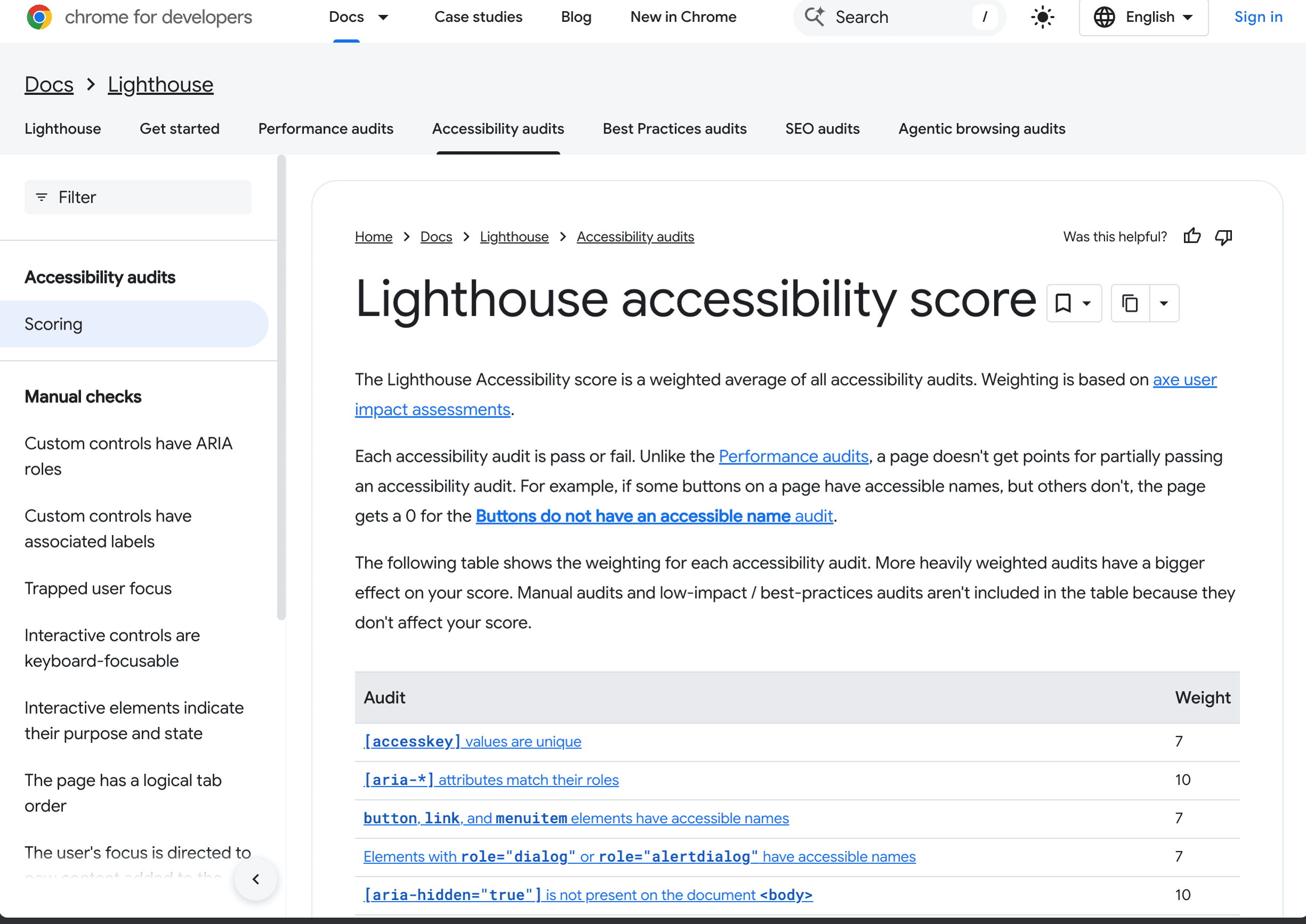Click the sidebar vertical scrollbar
This screenshot has height=924, width=1306.
(x=281, y=387)
